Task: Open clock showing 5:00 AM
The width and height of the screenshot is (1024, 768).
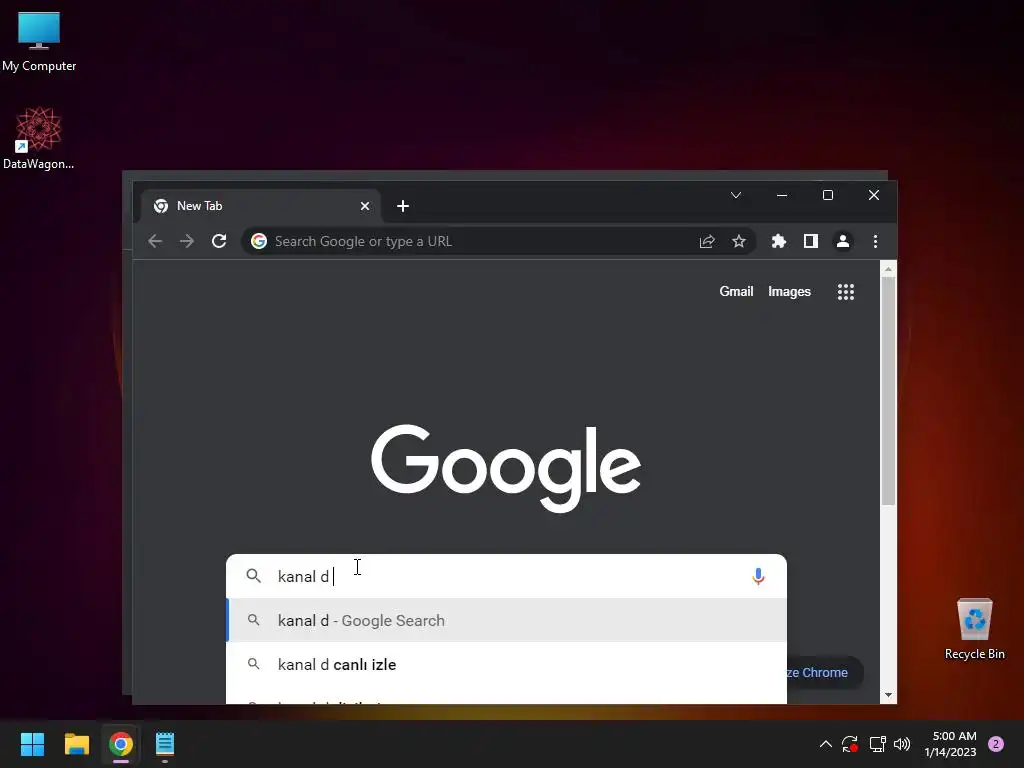Action: click(950, 744)
